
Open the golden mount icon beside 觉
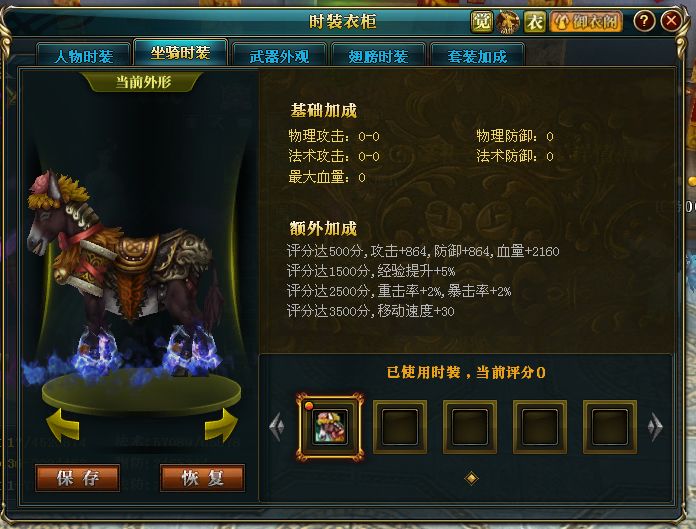(508, 22)
